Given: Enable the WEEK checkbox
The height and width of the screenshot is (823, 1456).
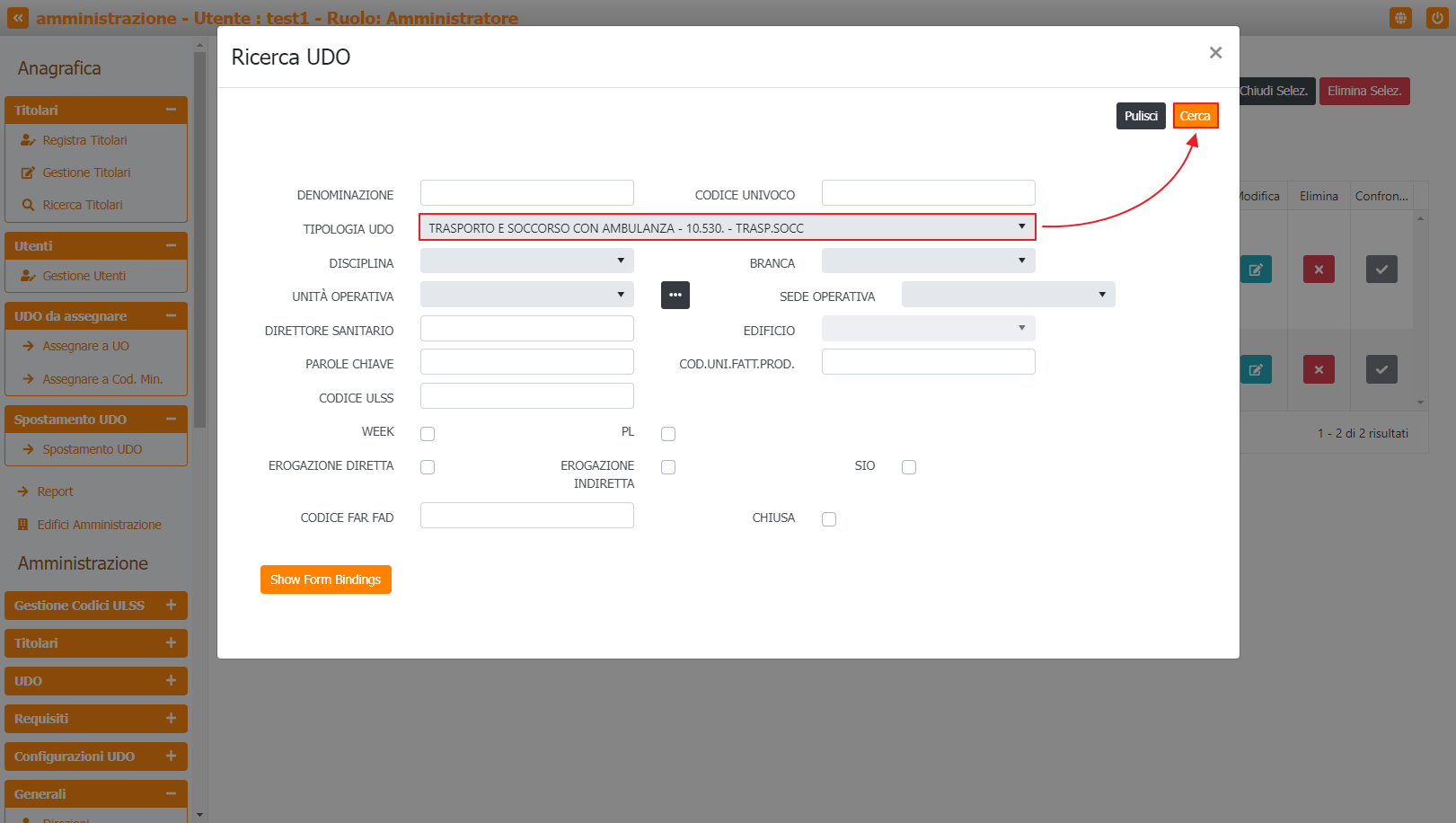Looking at the screenshot, I should point(428,434).
